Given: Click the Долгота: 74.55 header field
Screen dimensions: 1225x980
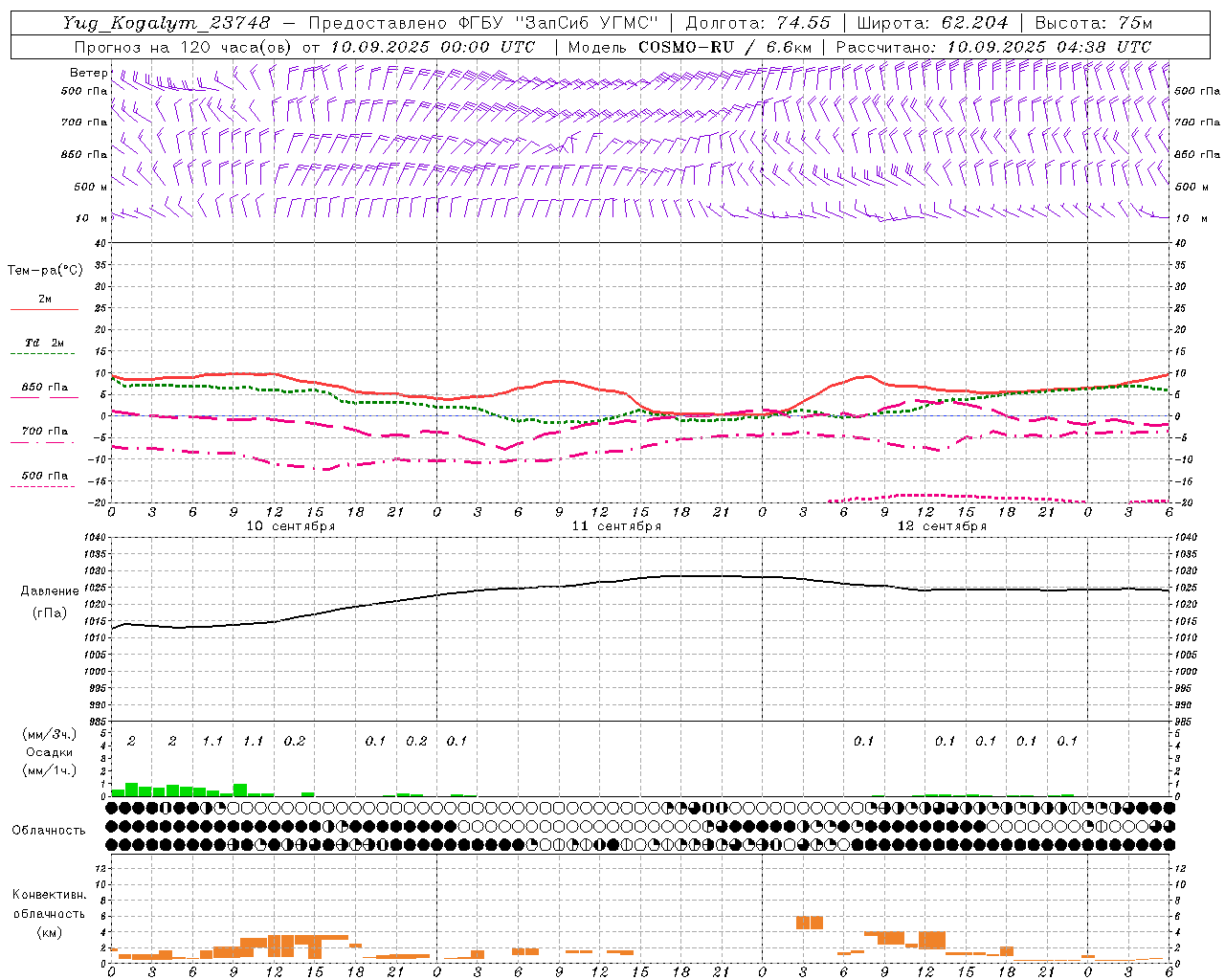Looking at the screenshot, I should tap(758, 23).
